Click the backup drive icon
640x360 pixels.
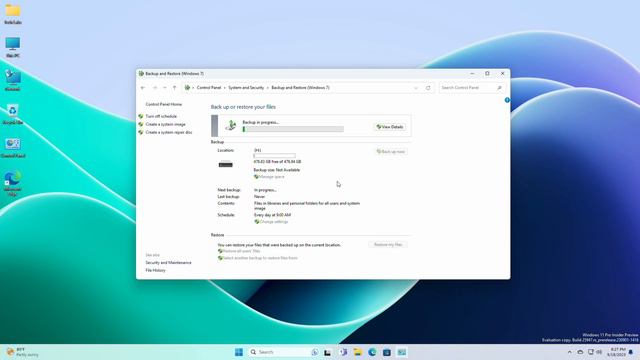point(226,164)
